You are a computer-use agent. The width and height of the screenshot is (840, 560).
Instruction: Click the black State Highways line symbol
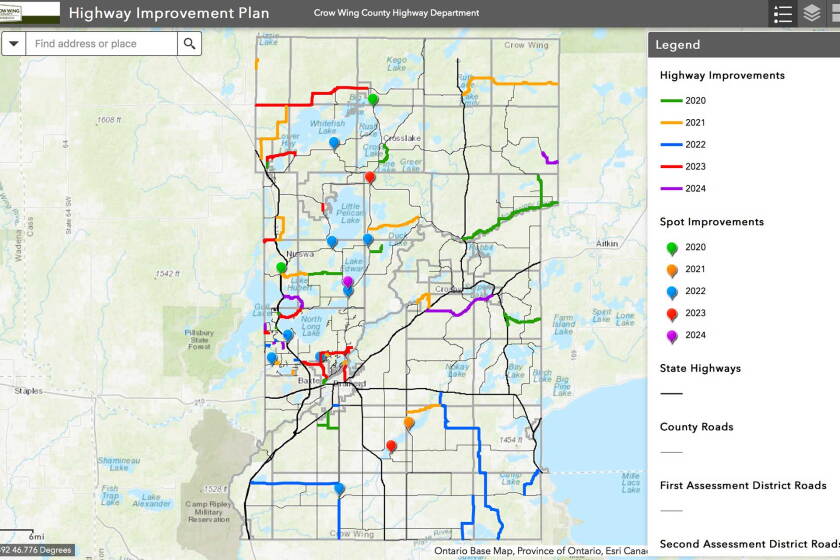point(671,393)
